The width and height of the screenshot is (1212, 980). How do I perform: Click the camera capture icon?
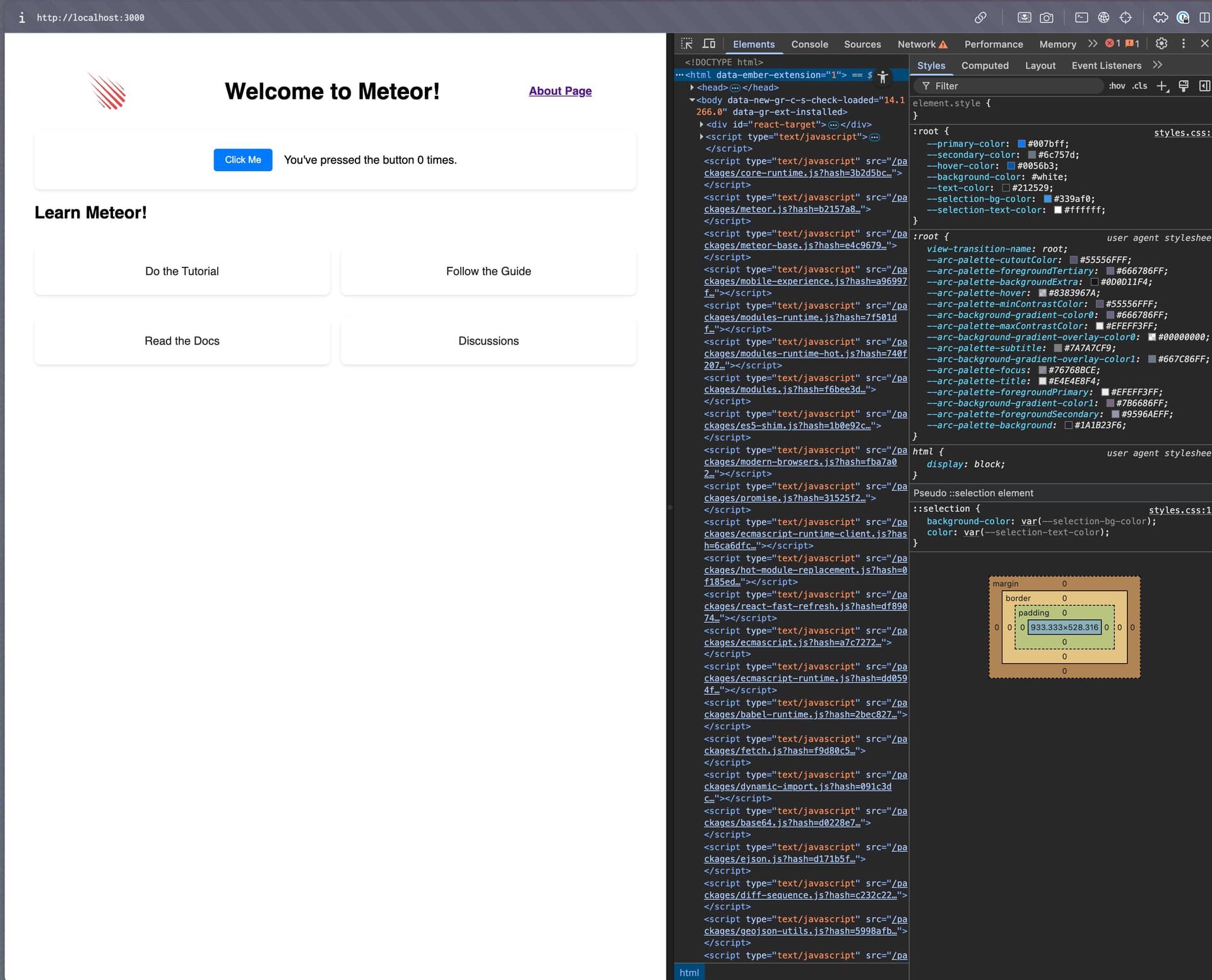point(1046,18)
